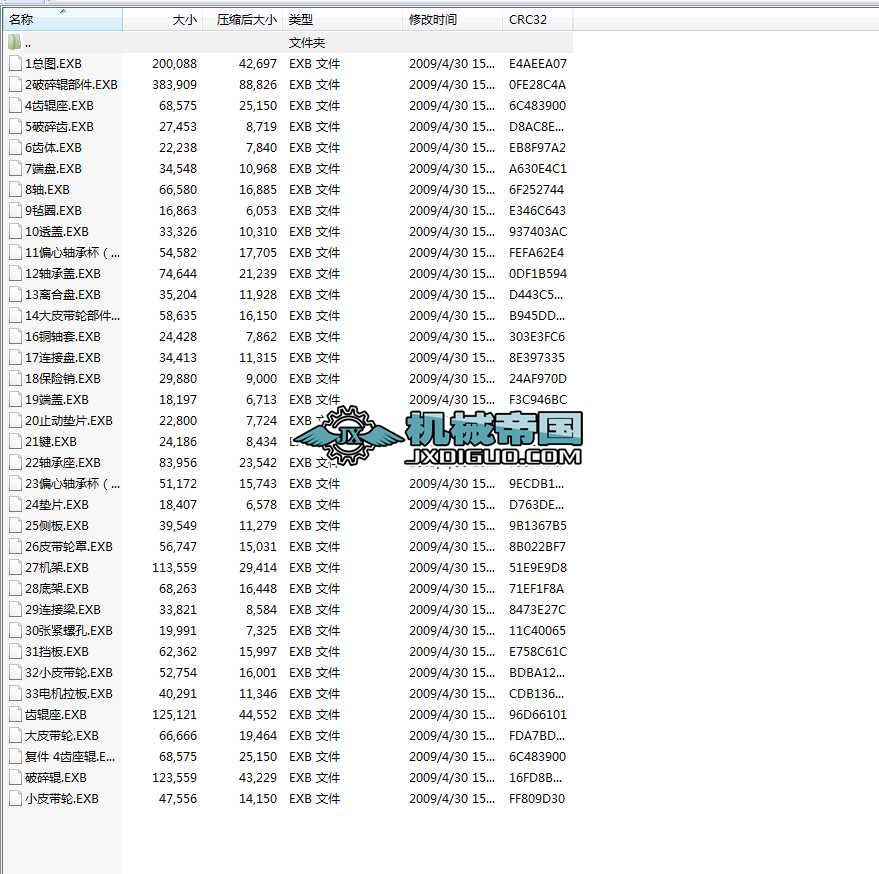
Task: Select the file icon of 20止动垫片.EXB
Action: click(15, 420)
